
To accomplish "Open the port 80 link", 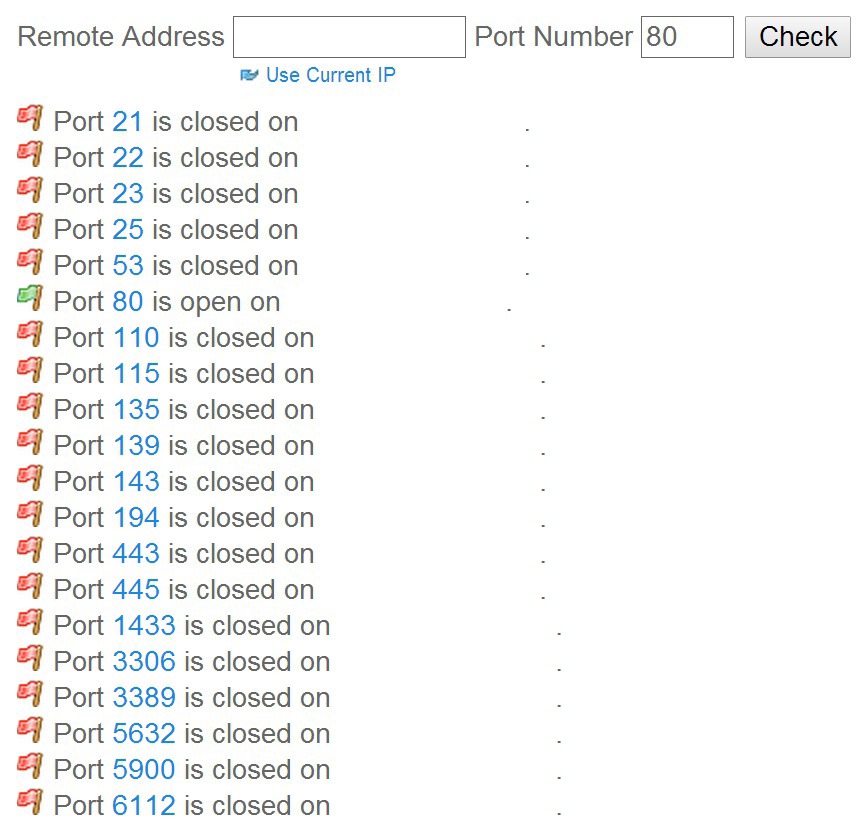I will tap(128, 302).
